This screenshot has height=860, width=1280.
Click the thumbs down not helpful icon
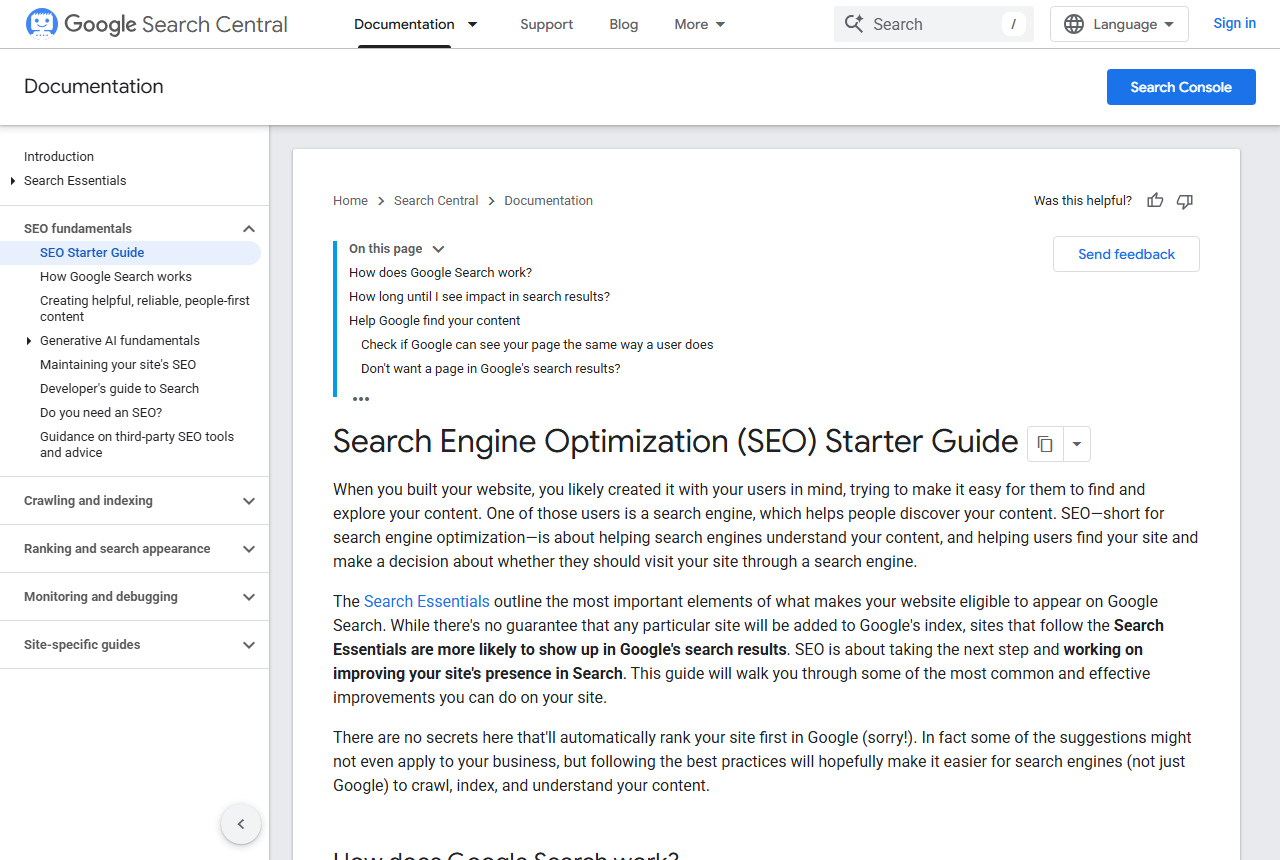(1185, 201)
